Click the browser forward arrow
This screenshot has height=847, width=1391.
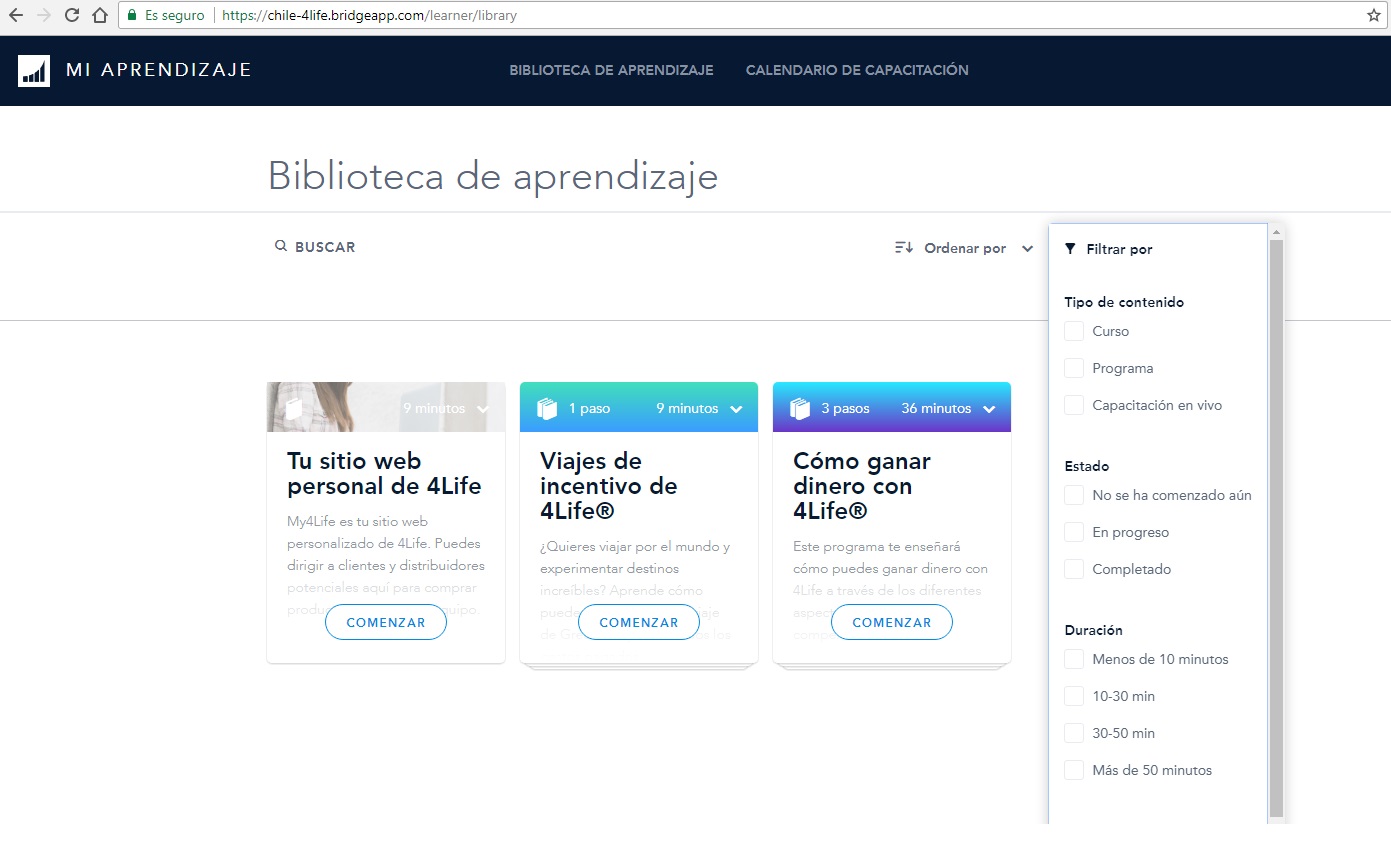click(44, 16)
